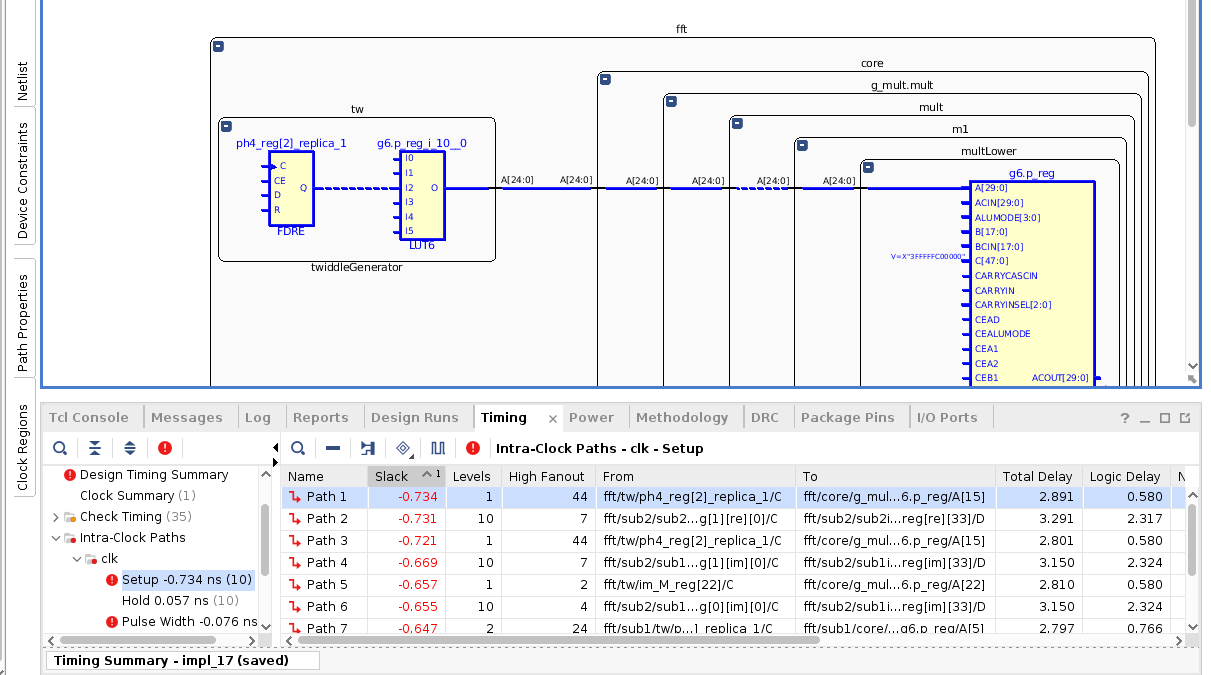The image size is (1211, 675).
Task: Click the waveform icon in paths toolbar
Action: click(x=438, y=448)
